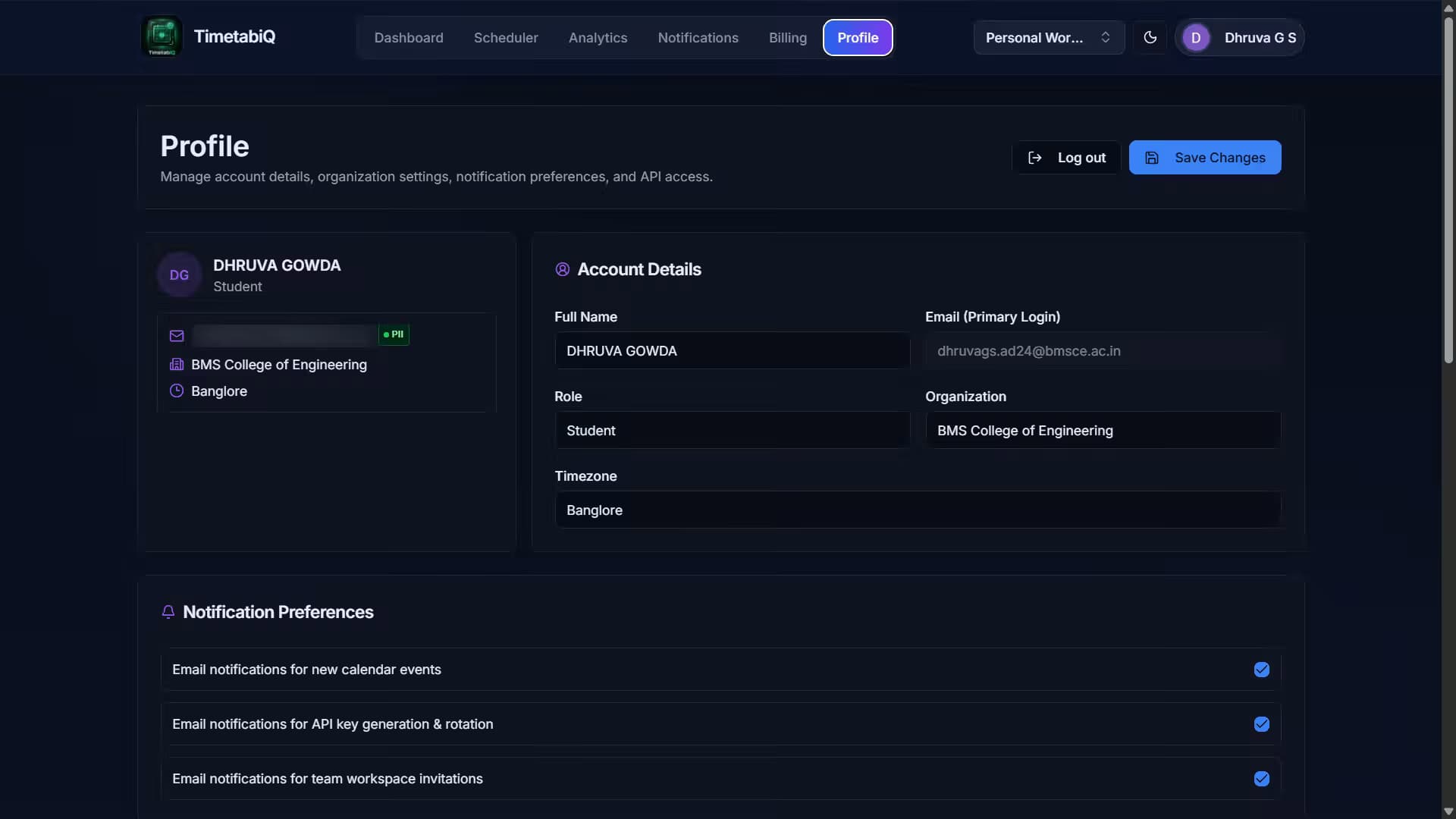Open the Dhruva G S account menu

[x=1239, y=37]
